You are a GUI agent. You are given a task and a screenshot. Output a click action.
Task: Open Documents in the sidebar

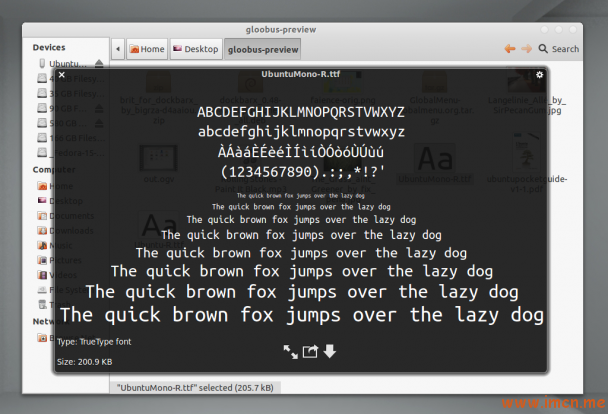[x=65, y=216]
